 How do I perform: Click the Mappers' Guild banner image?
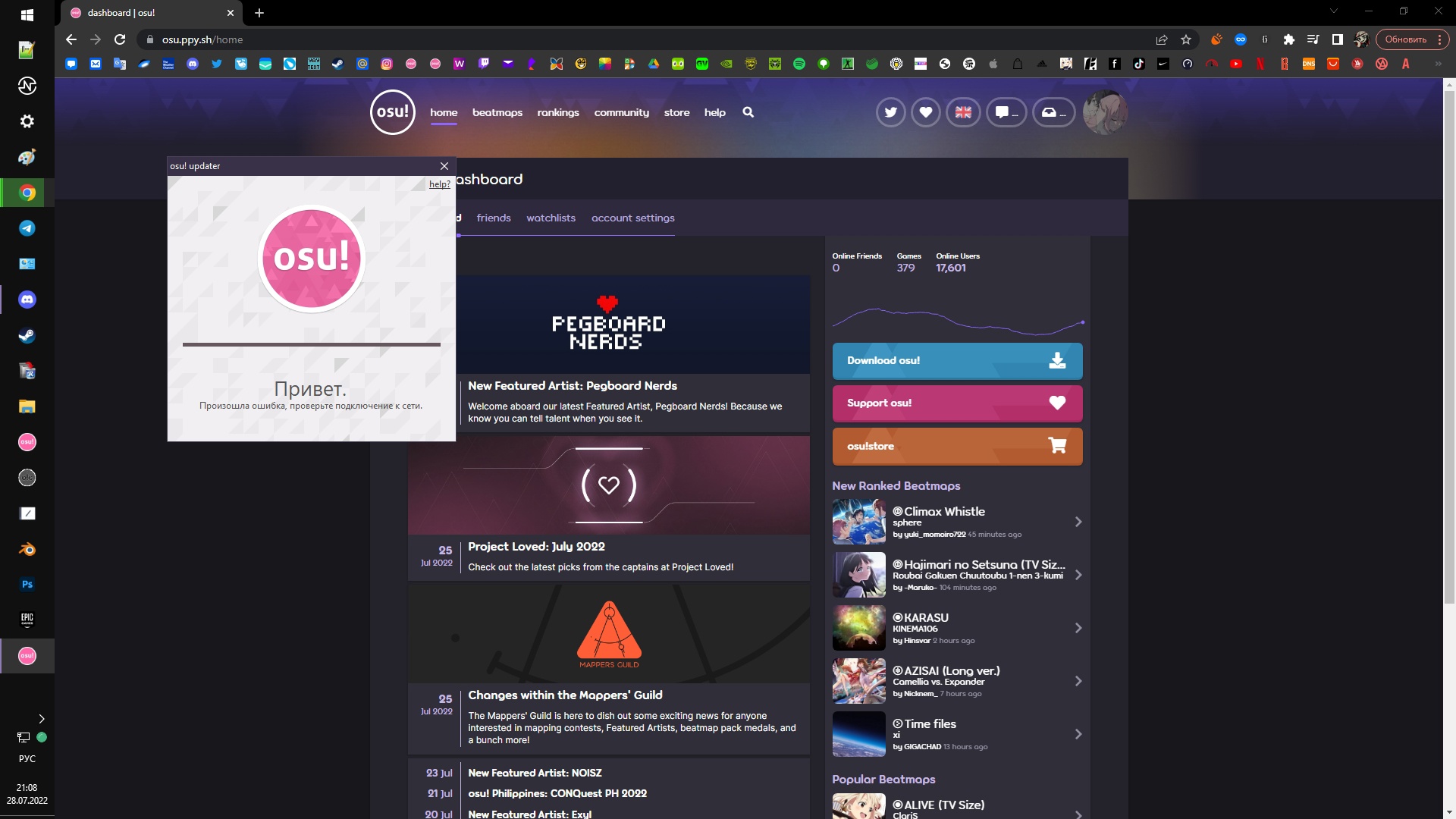(x=609, y=634)
